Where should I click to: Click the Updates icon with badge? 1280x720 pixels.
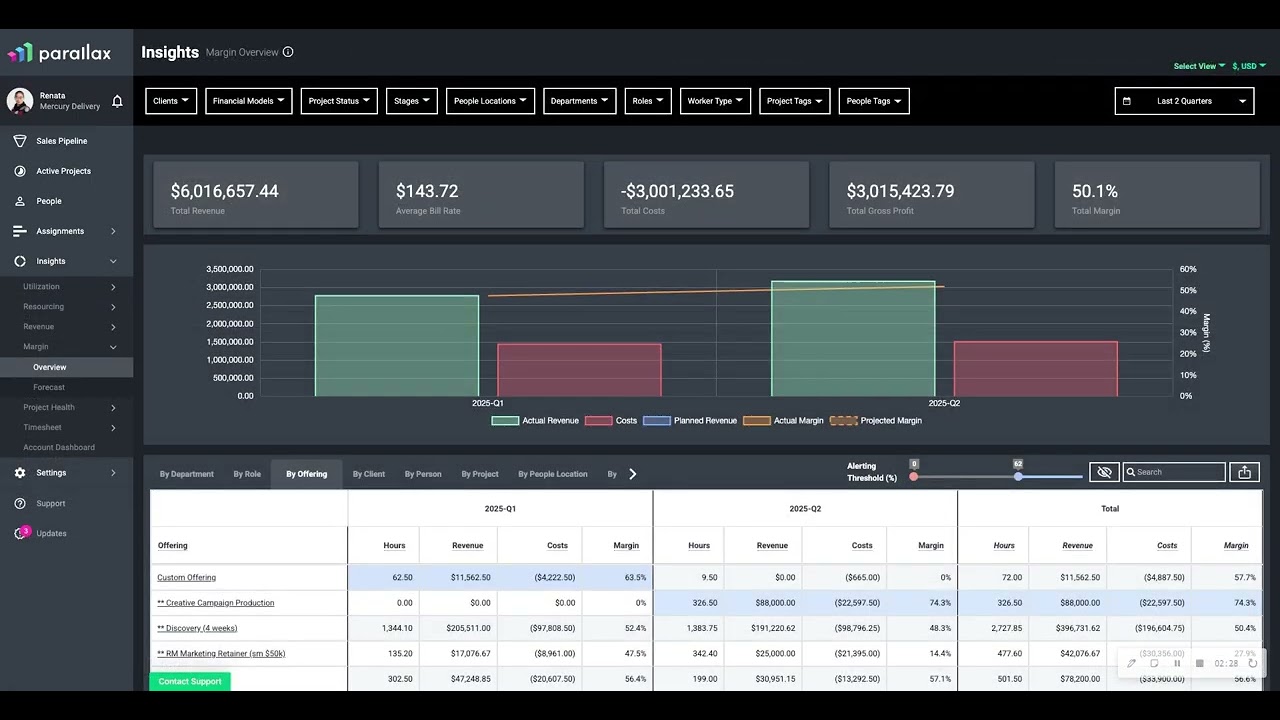pos(21,533)
